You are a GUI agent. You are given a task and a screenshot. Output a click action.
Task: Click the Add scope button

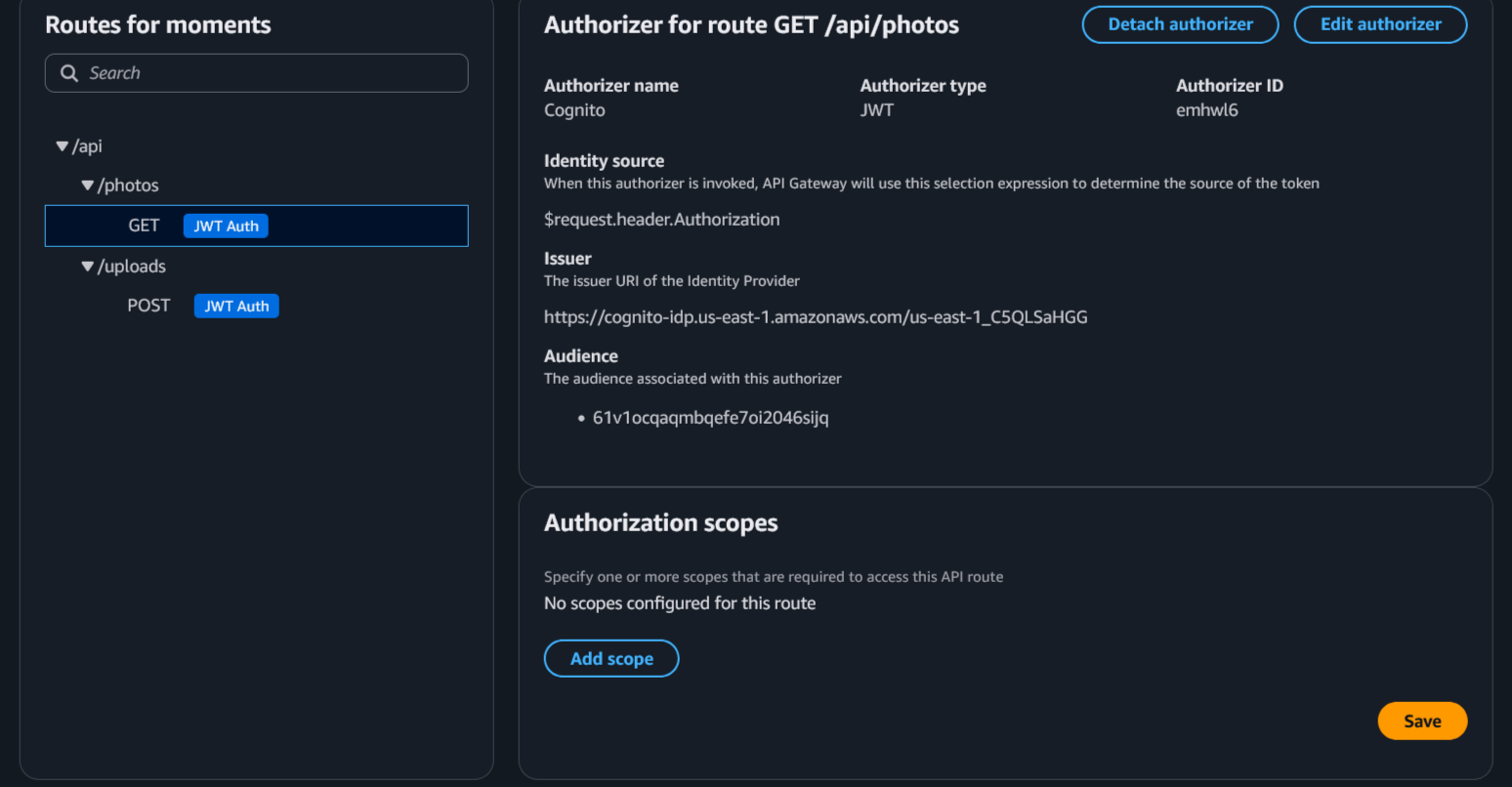tap(610, 658)
